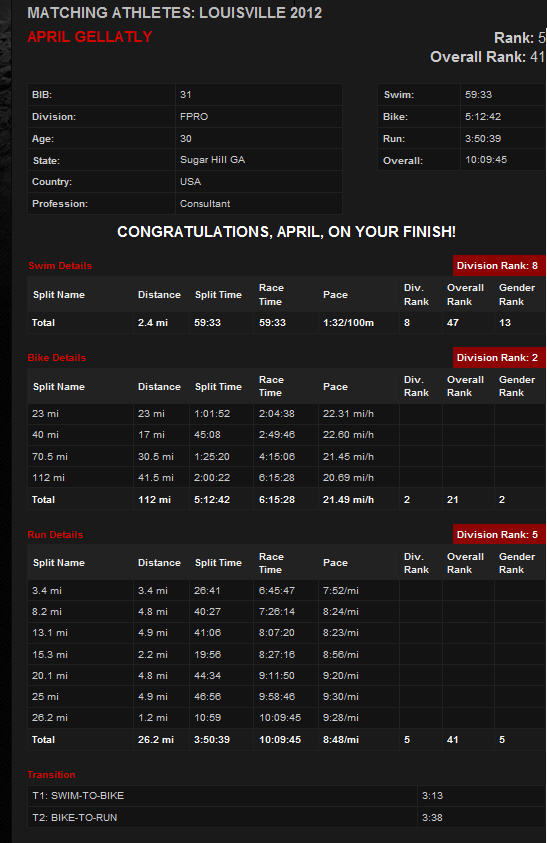Click bike total pace 21.49 mi/h
Image resolution: width=547 pixels, height=843 pixels.
click(x=348, y=499)
